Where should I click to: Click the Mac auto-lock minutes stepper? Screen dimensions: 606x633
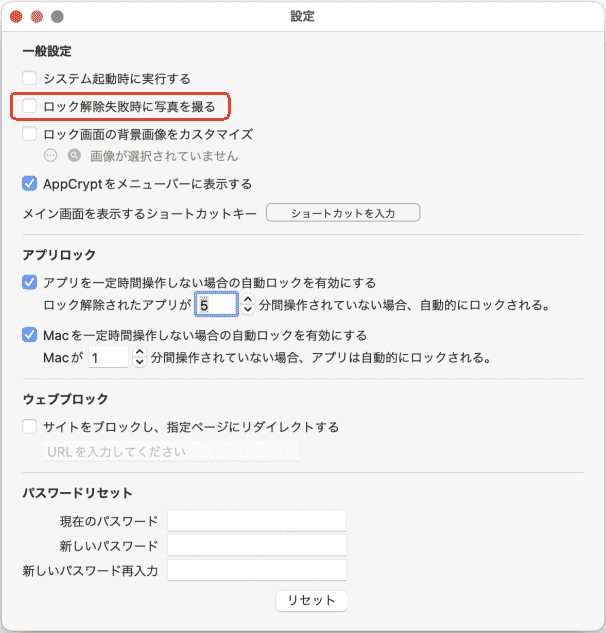point(139,356)
